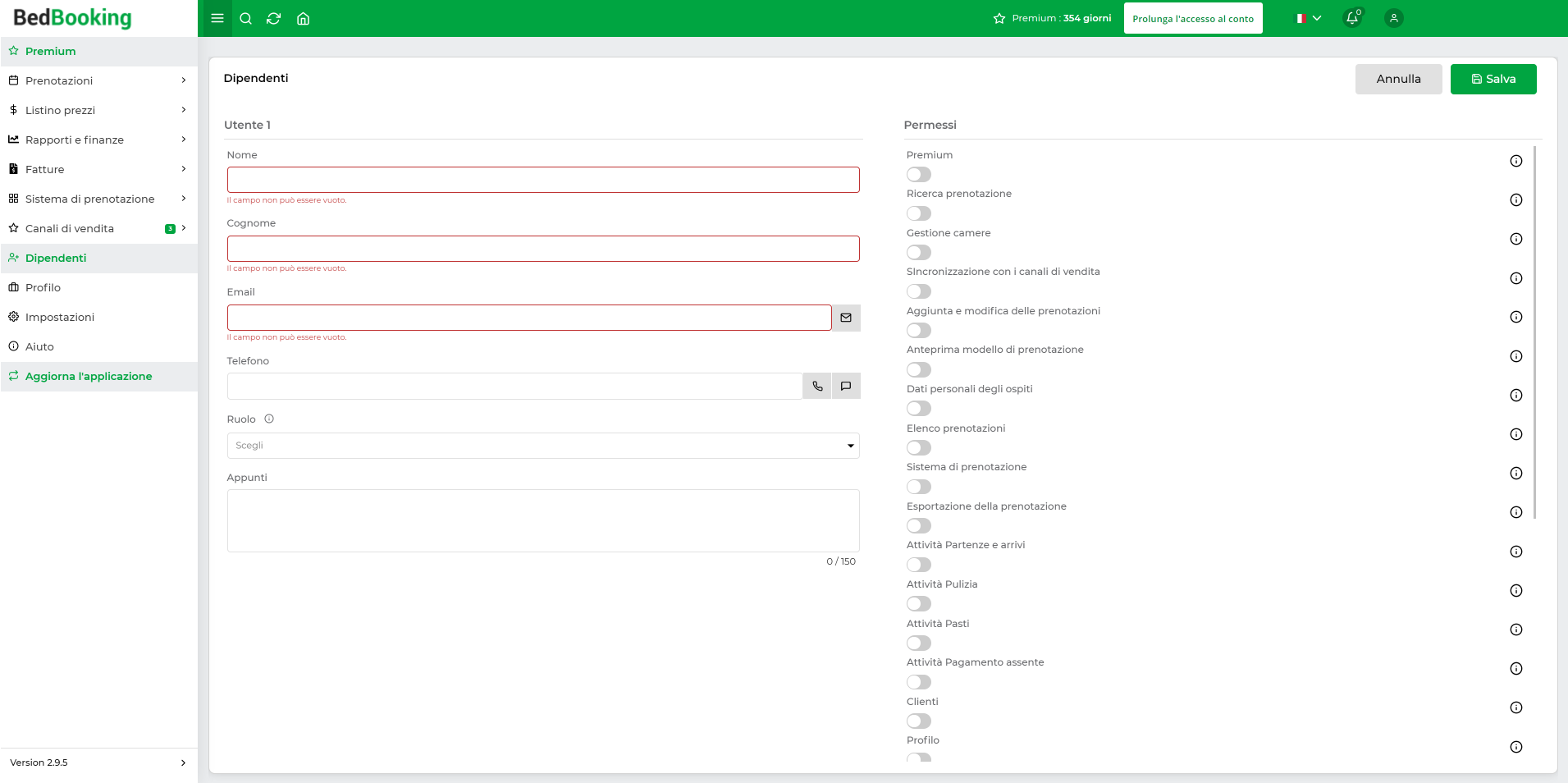Expand Rapporti e finanze chevron
This screenshot has width=1568, height=783.
click(x=184, y=140)
